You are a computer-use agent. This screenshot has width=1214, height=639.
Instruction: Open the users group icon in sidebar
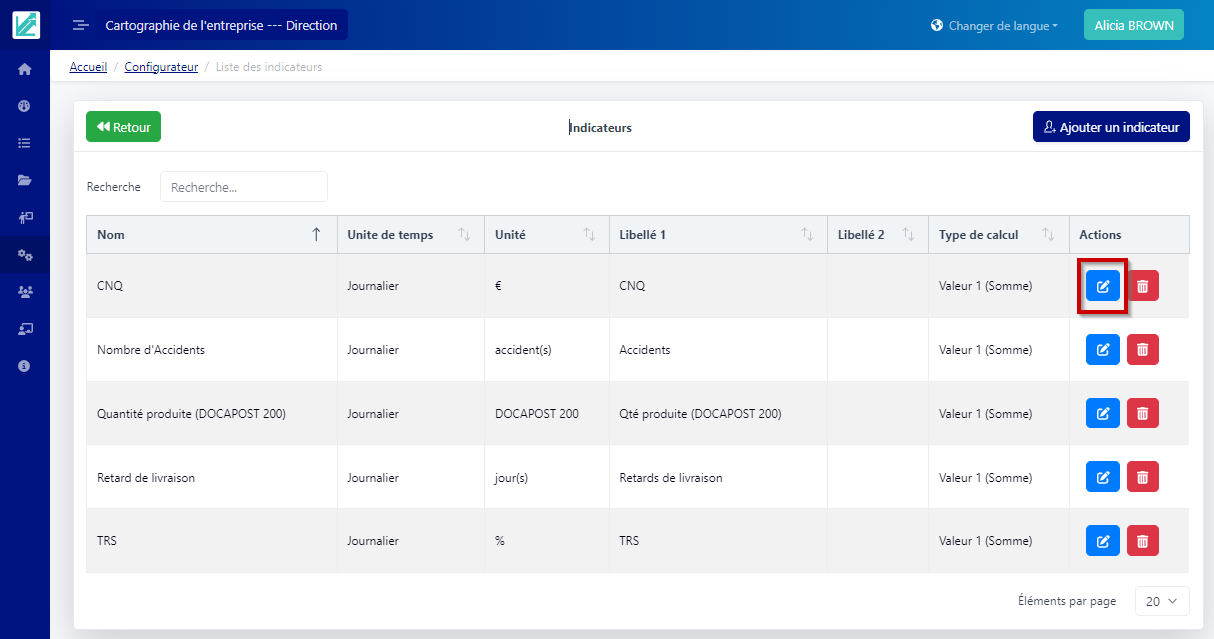[x=25, y=291]
